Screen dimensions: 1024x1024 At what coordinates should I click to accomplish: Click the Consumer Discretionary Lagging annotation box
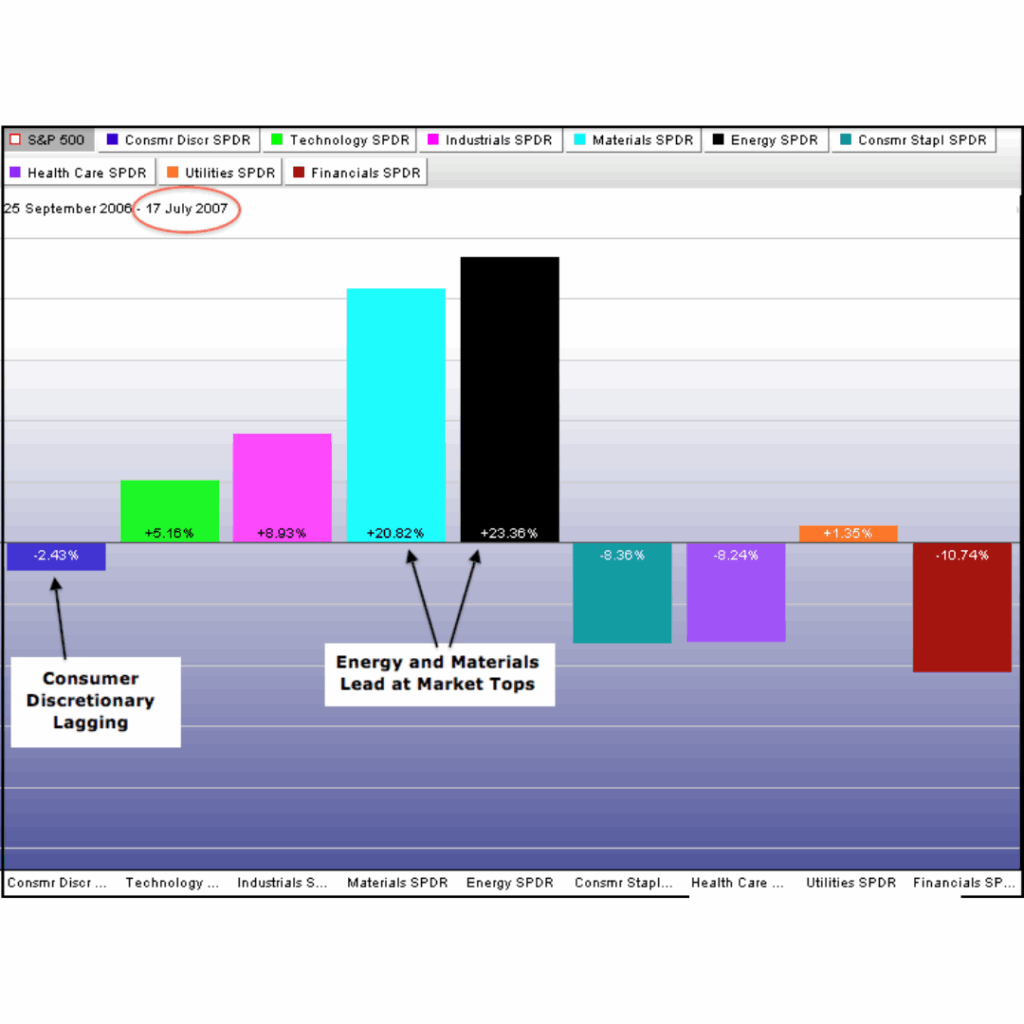(95, 701)
